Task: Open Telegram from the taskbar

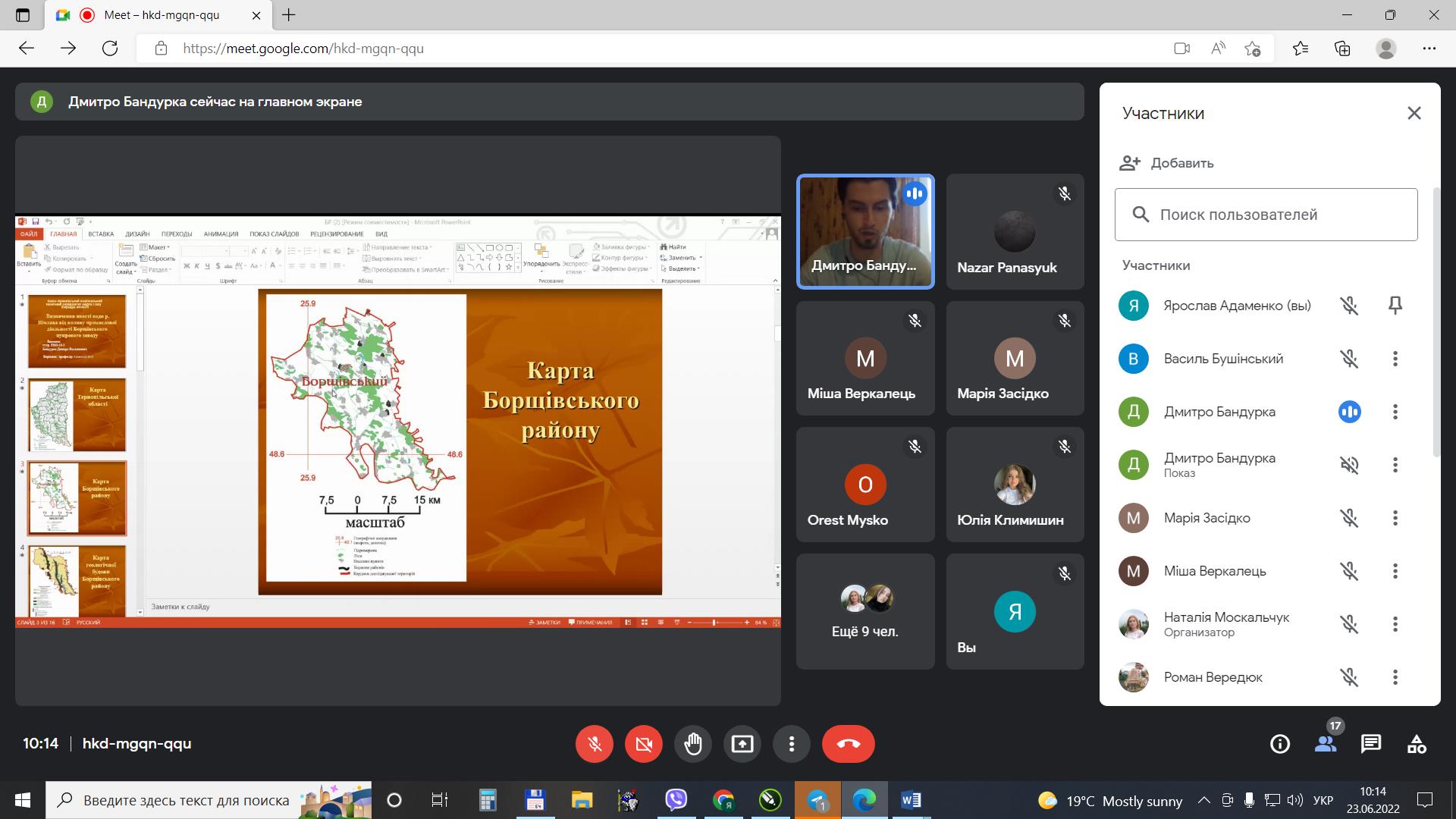Action: coord(817,800)
